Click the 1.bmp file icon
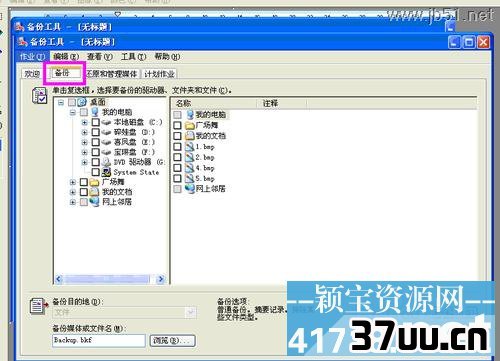 click(x=190, y=146)
